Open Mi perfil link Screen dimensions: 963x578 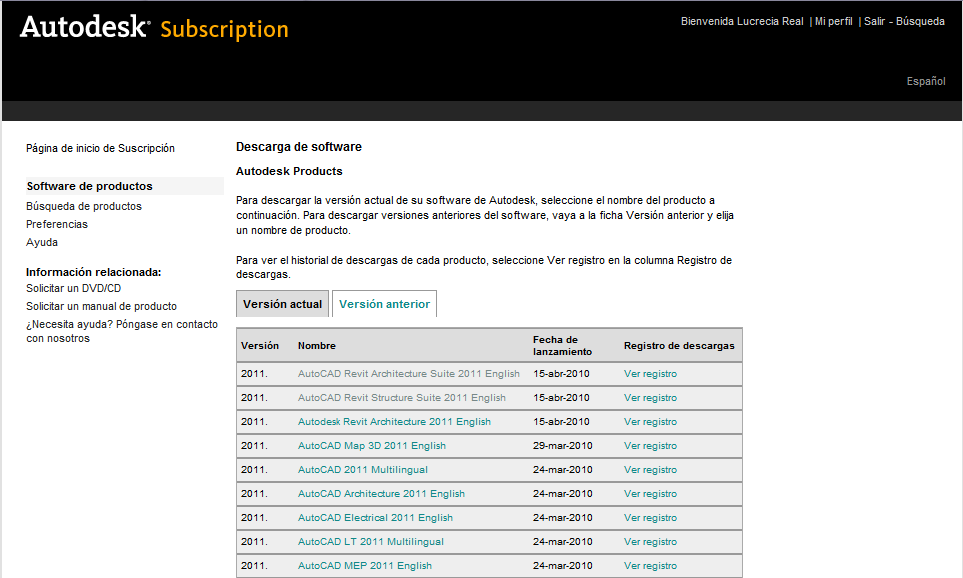pos(833,21)
